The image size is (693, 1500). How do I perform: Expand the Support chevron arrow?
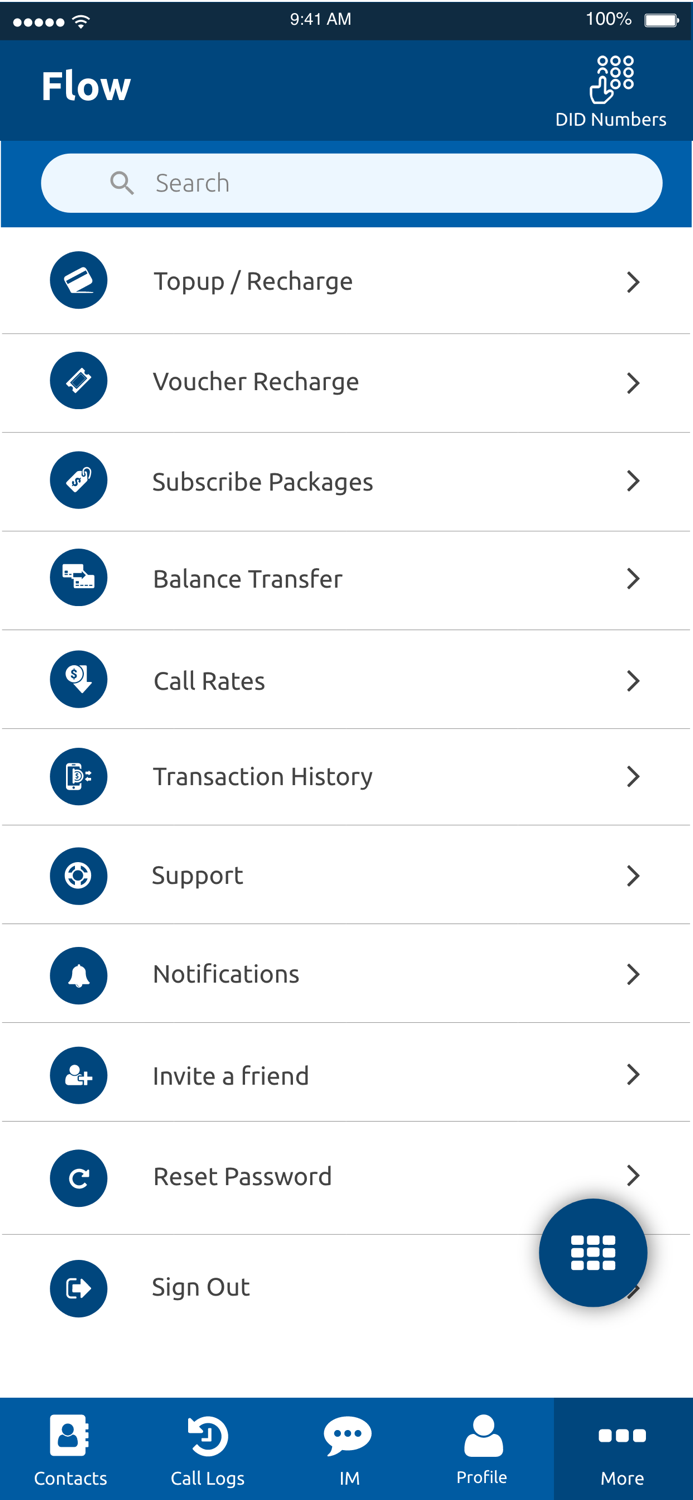633,876
